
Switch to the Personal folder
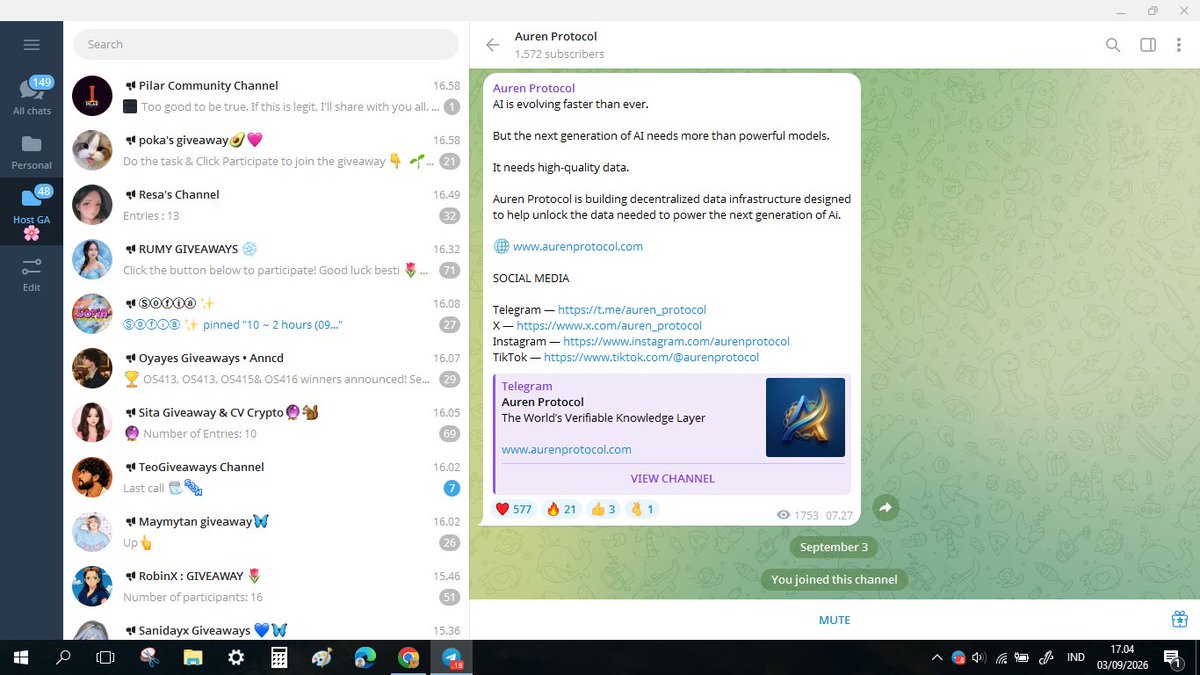[x=32, y=151]
